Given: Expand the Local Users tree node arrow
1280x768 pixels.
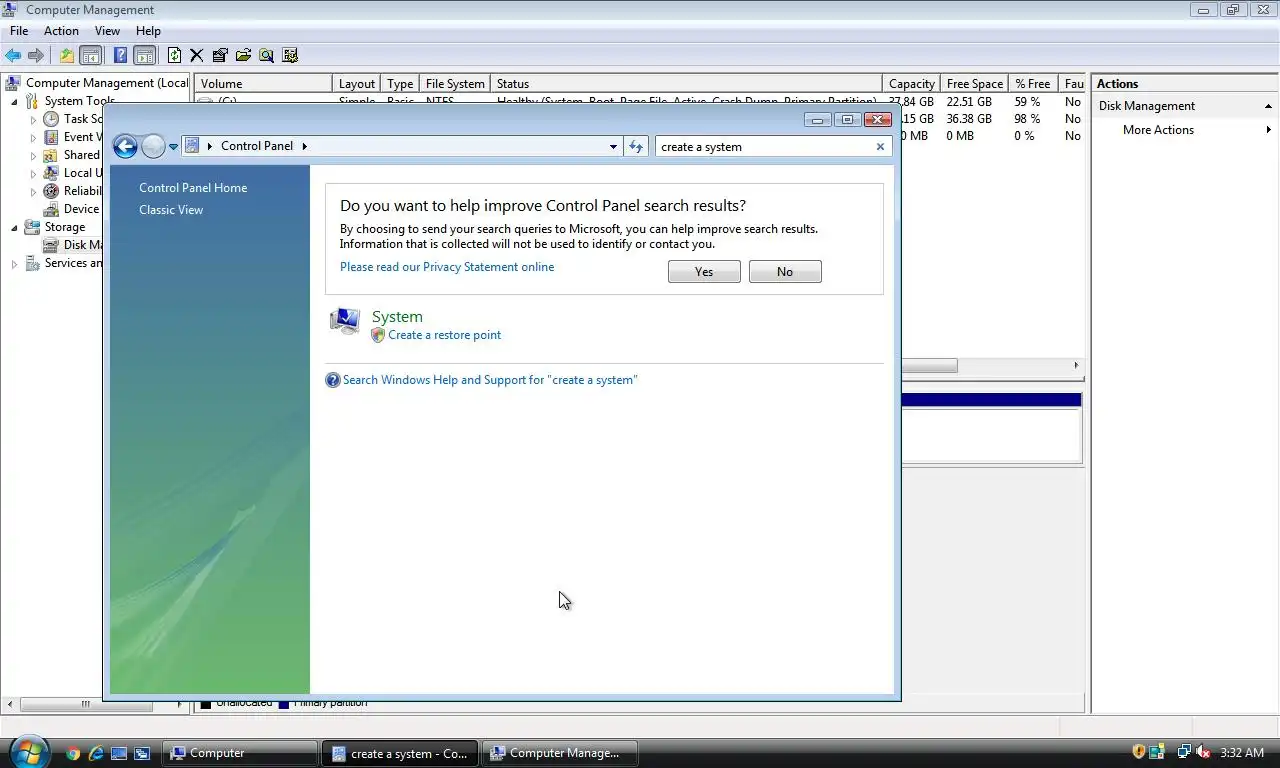Looking at the screenshot, I should tap(33, 173).
